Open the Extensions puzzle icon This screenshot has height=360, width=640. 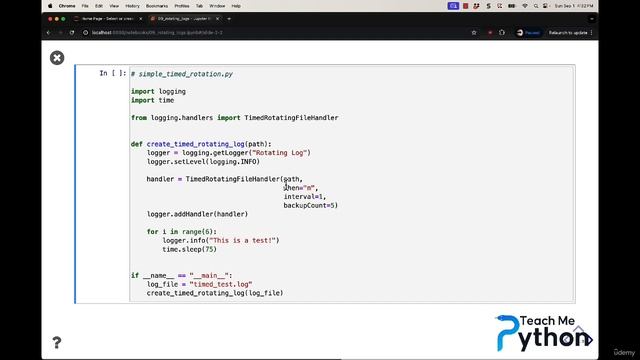502,33
